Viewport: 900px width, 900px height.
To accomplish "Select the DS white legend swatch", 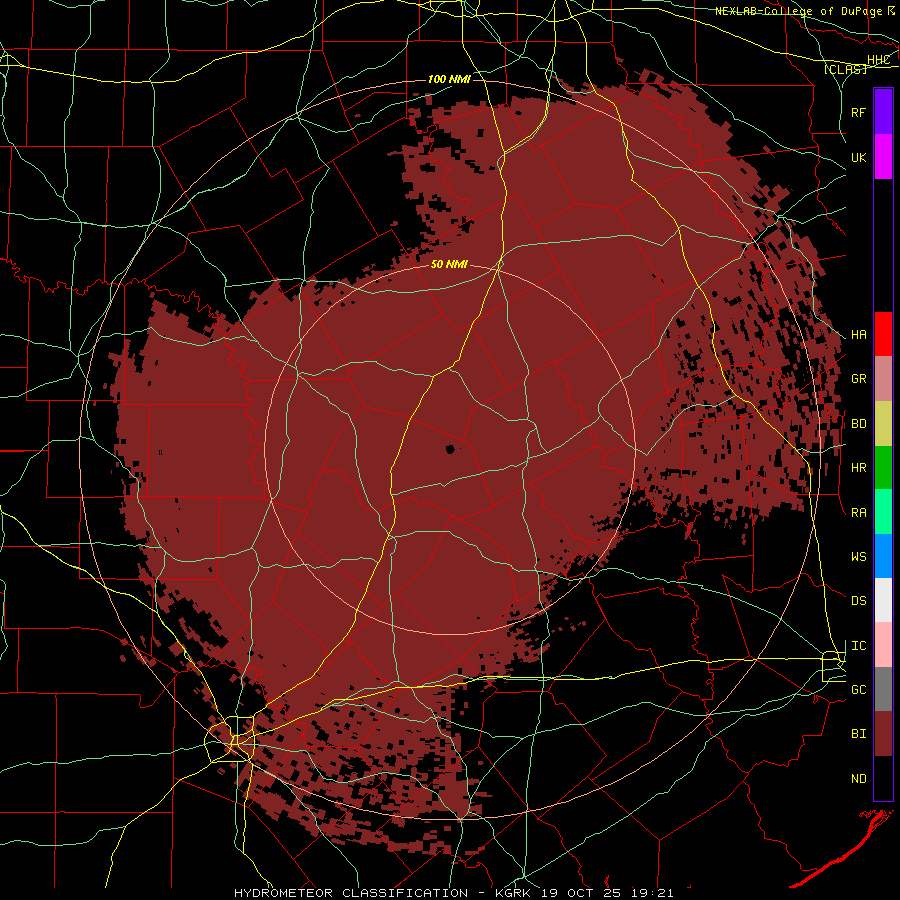I will coord(883,600).
